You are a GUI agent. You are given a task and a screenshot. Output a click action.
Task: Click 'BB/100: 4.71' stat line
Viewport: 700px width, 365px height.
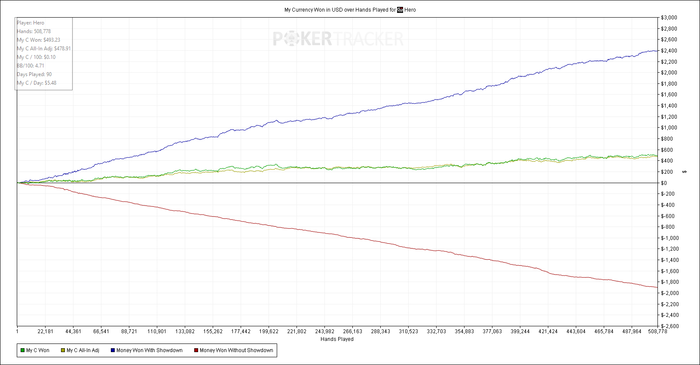point(31,66)
